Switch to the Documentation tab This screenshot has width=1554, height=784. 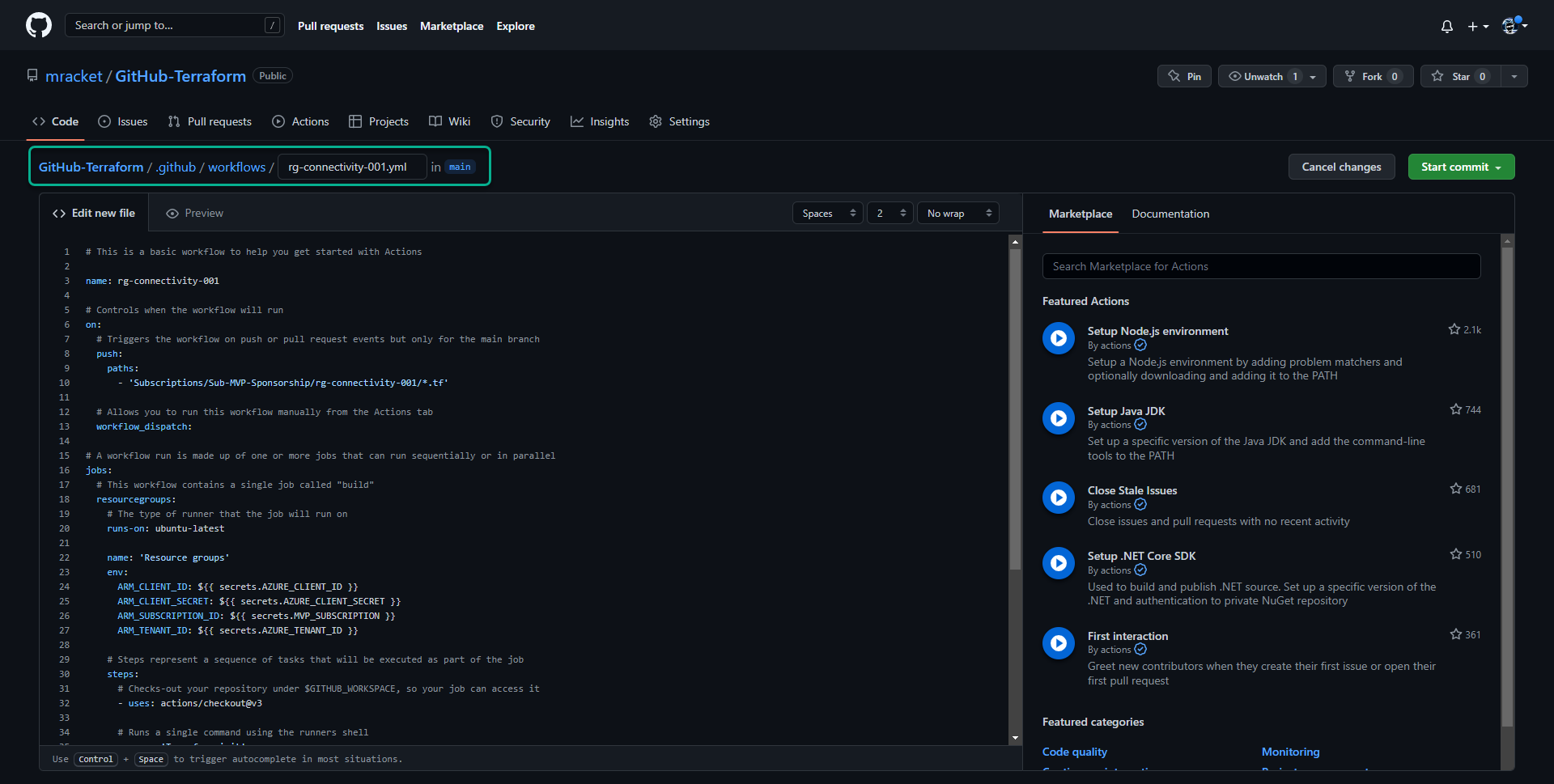coord(1170,214)
